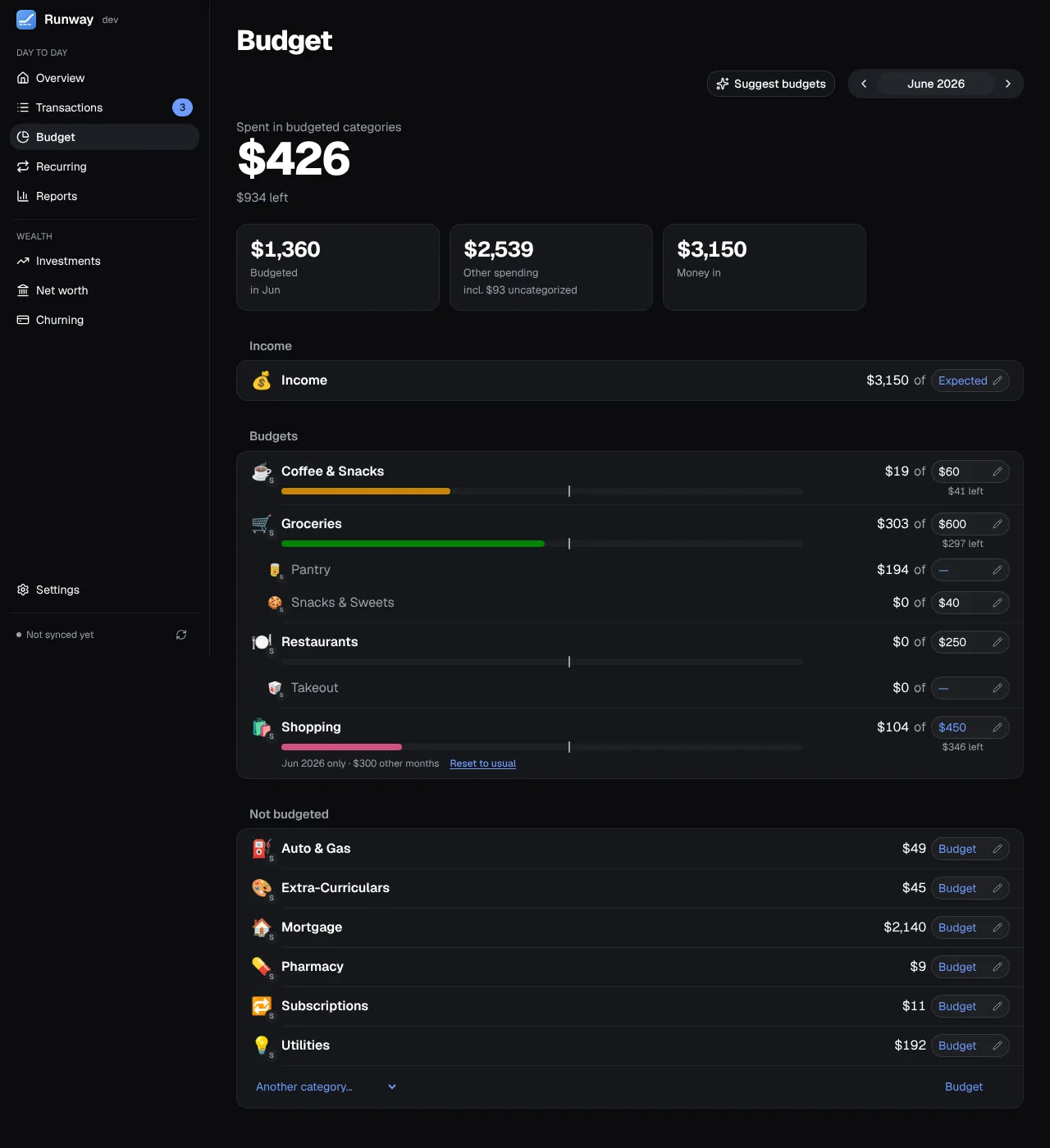The width and height of the screenshot is (1050, 1148).
Task: Open Transactions in the sidebar
Action: tap(104, 107)
